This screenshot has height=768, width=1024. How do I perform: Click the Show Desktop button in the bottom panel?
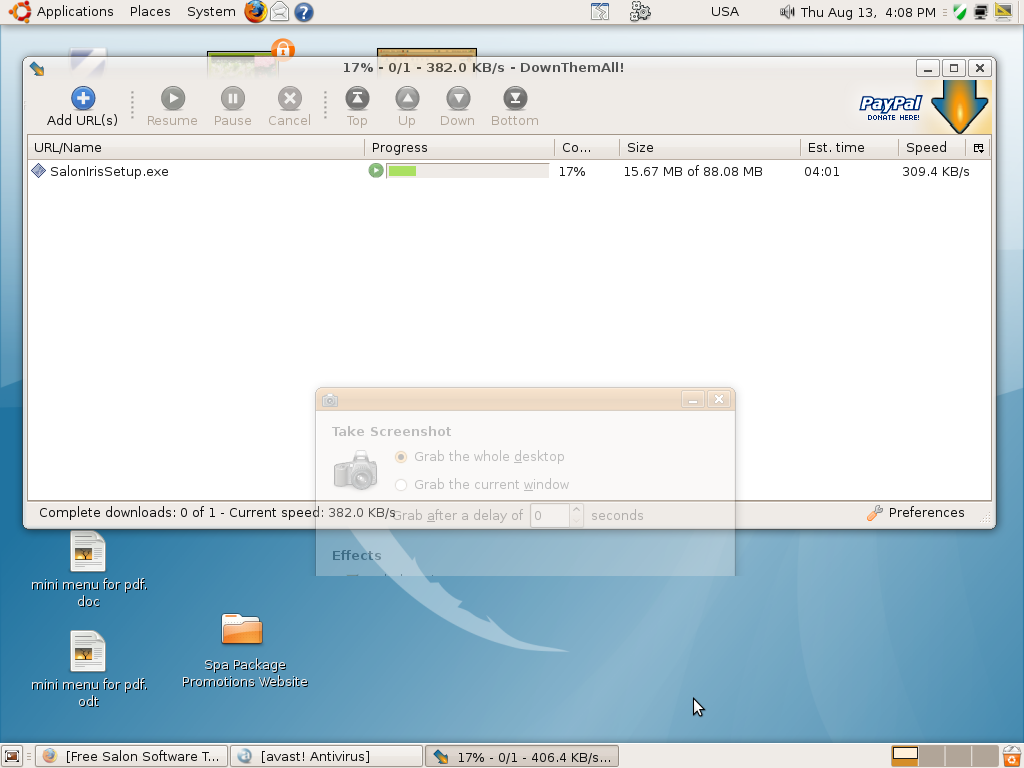pyautogui.click(x=12, y=756)
